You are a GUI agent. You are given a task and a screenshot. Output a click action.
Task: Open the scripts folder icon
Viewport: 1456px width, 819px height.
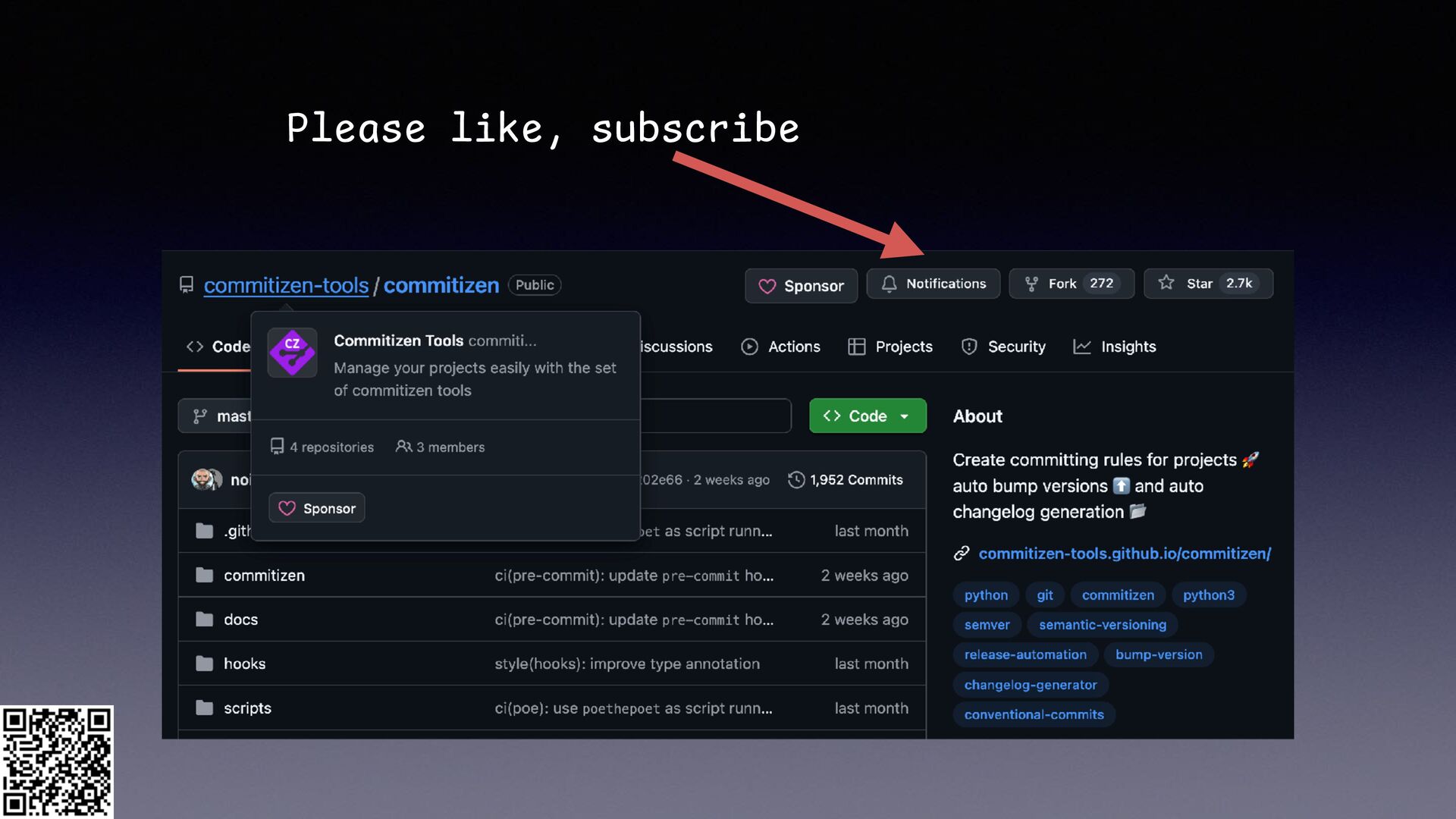tap(204, 708)
